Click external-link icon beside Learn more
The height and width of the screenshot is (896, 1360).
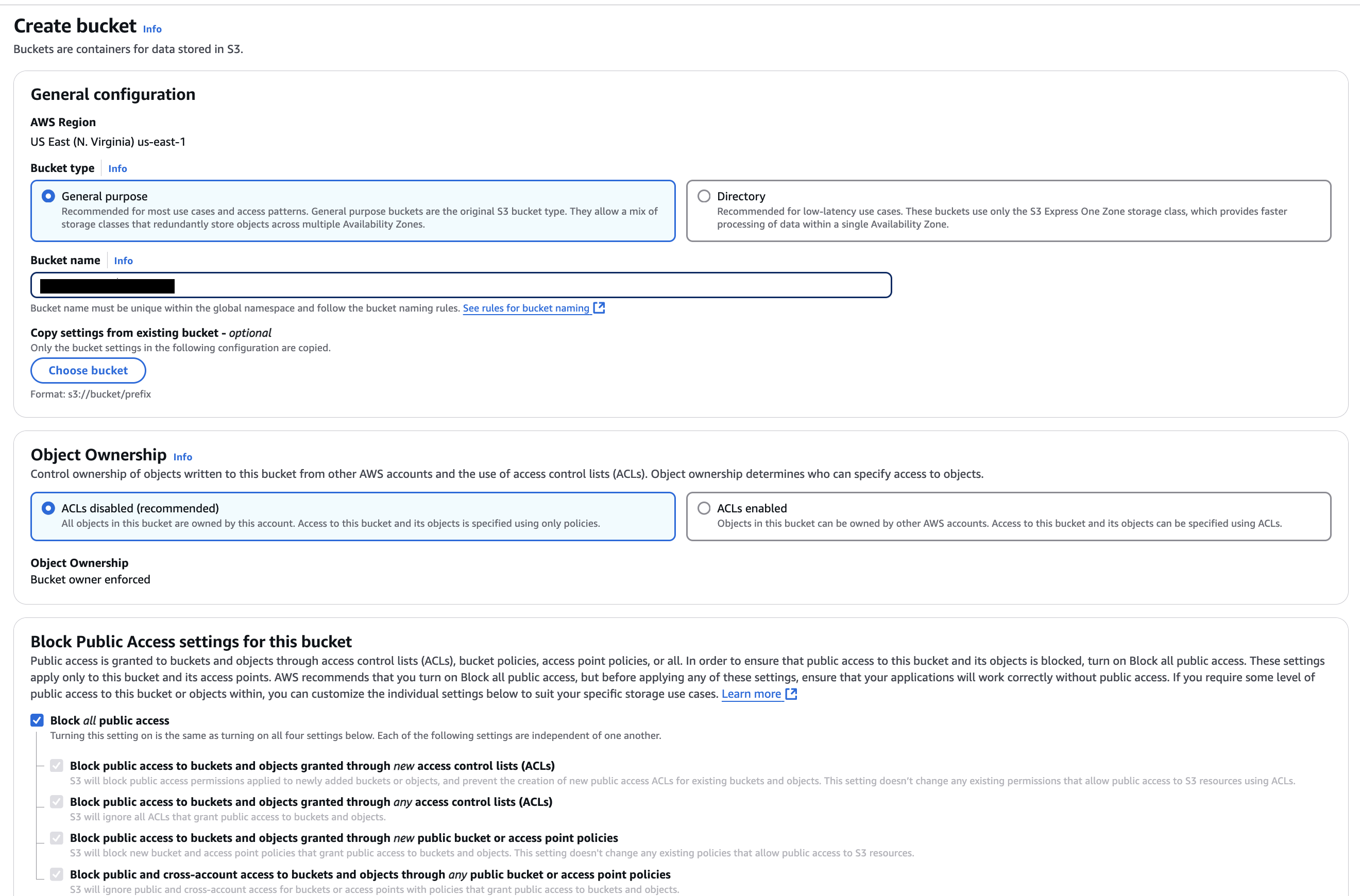[791, 694]
